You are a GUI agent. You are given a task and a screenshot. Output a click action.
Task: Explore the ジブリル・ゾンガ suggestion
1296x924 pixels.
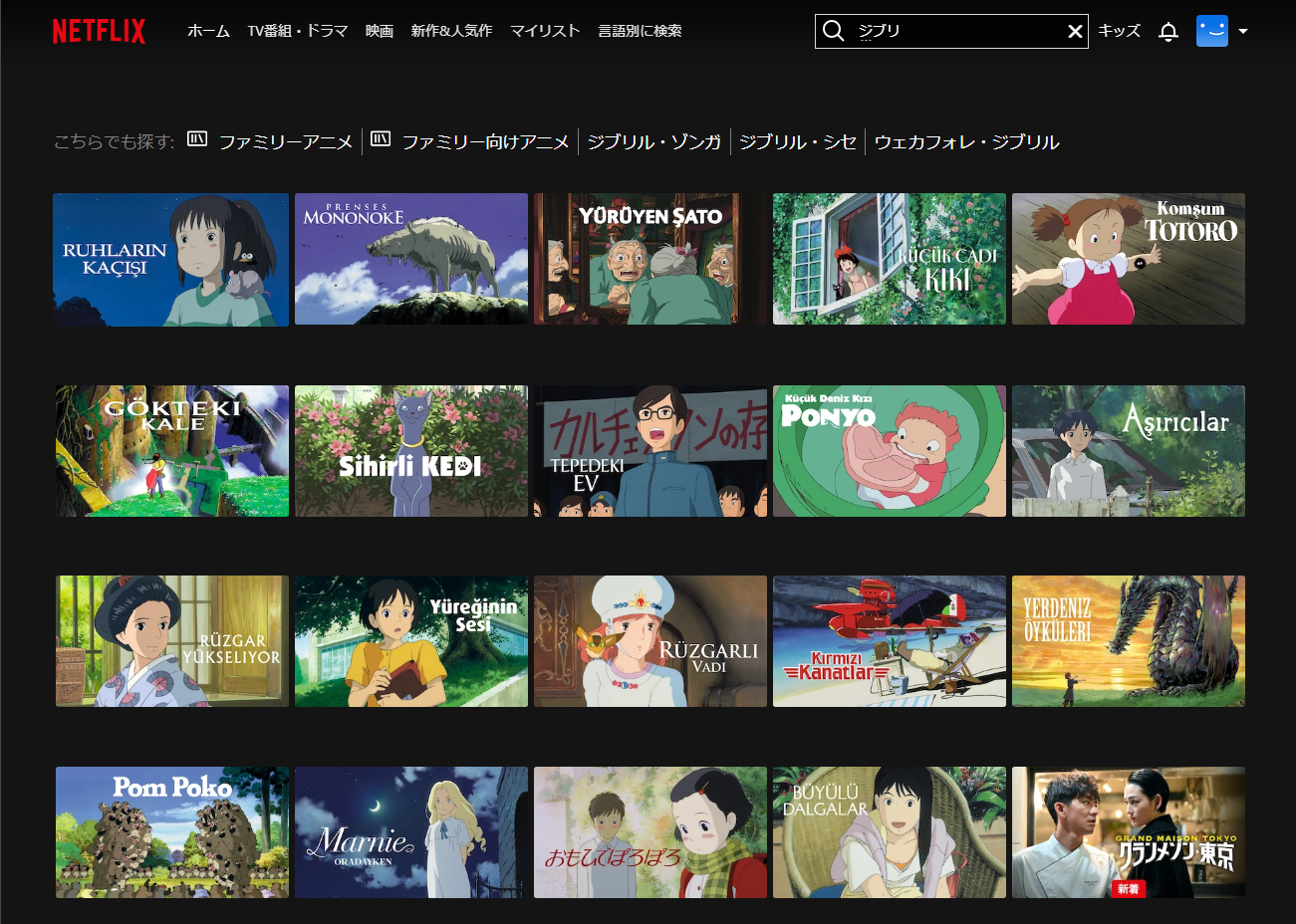[653, 142]
